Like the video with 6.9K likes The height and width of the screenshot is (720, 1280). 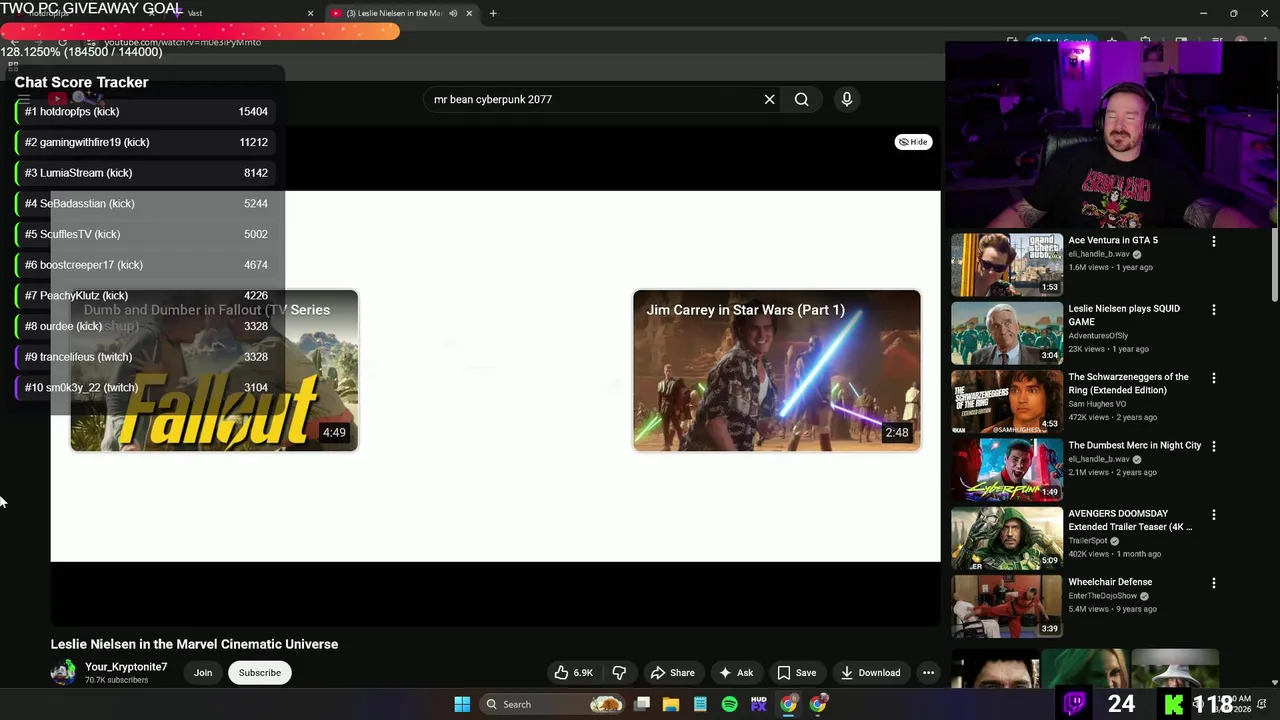(x=574, y=673)
